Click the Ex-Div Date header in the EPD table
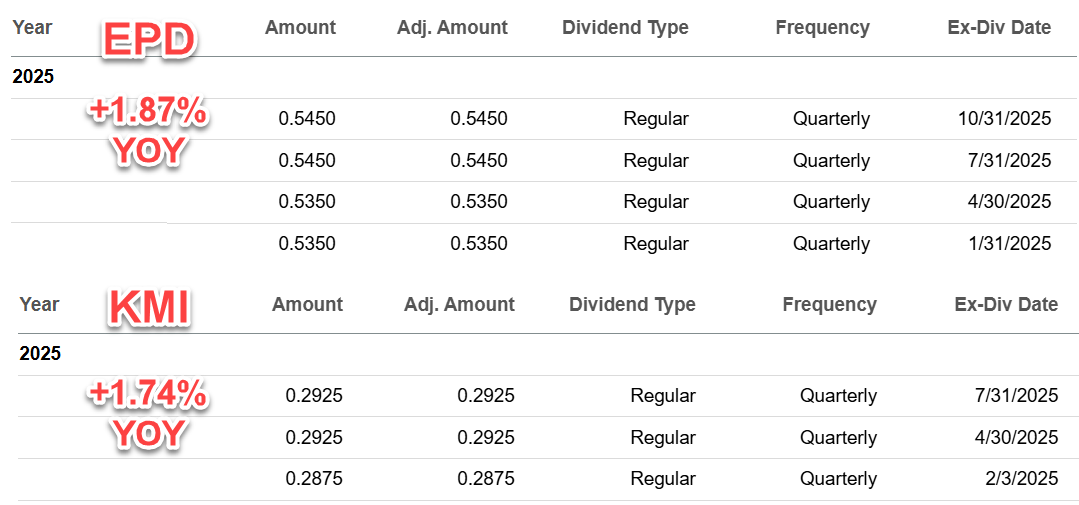1079x505 pixels. (x=999, y=27)
